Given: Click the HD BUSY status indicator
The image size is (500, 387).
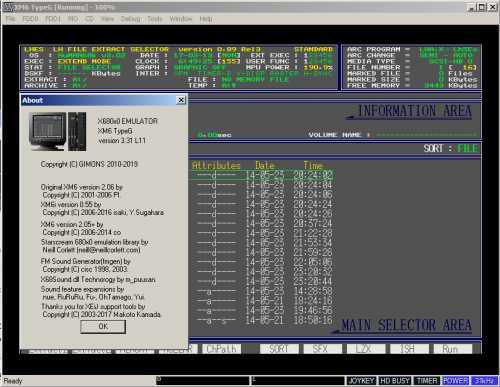Looking at the screenshot, I should click(x=395, y=381).
